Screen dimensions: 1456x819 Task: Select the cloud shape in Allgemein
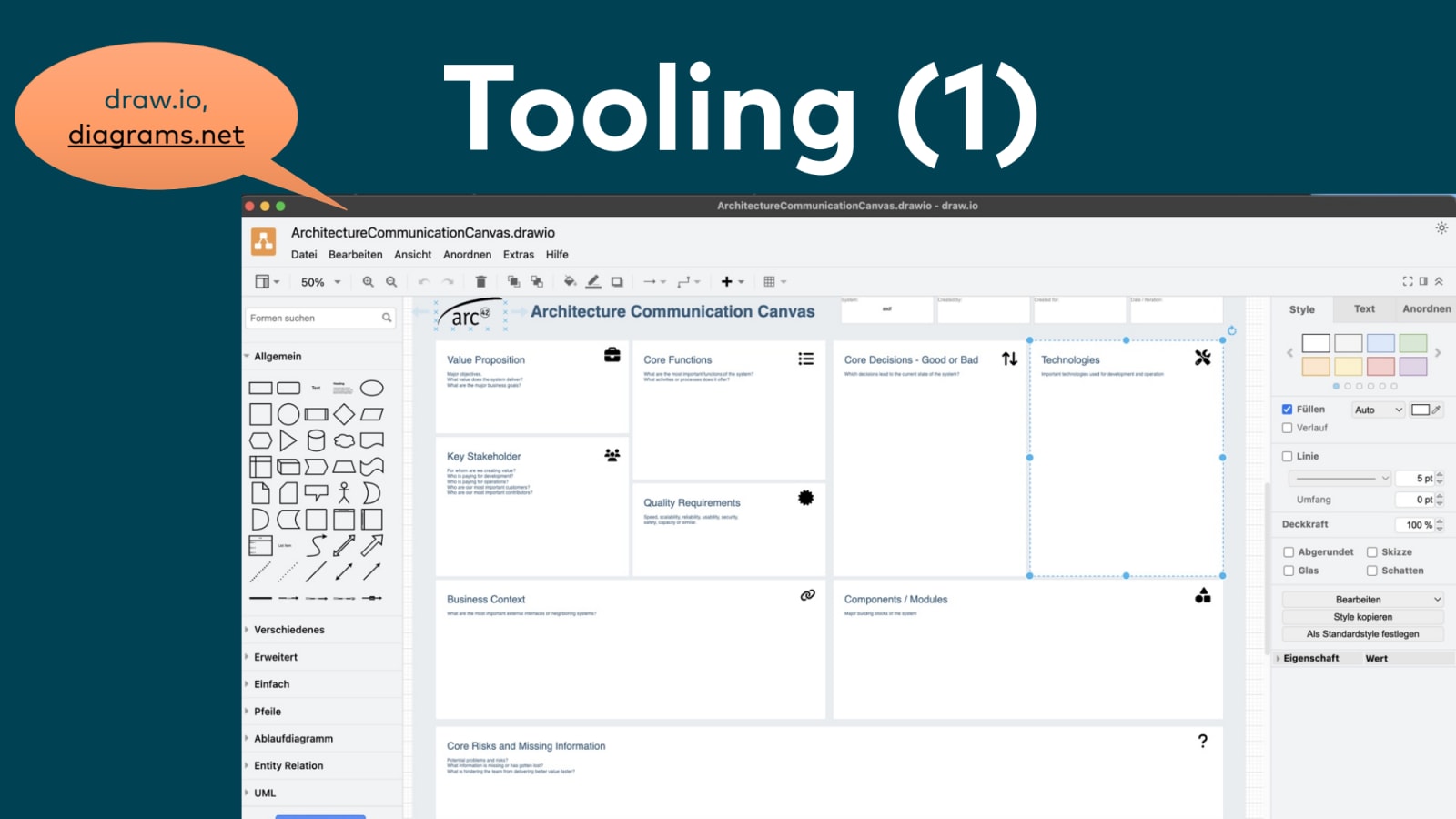[344, 441]
